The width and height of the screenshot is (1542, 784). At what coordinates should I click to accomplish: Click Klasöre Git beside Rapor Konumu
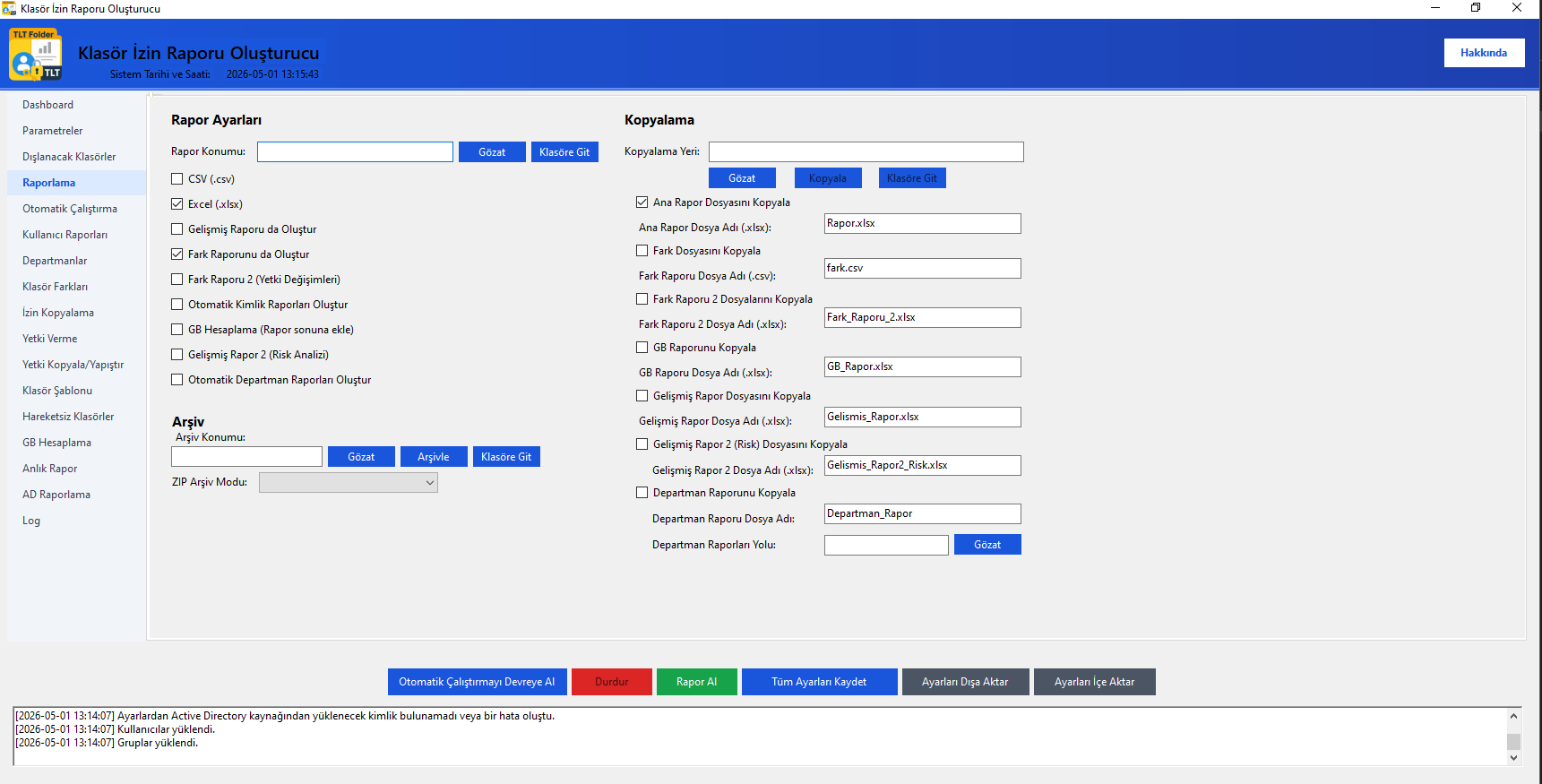pyautogui.click(x=564, y=152)
